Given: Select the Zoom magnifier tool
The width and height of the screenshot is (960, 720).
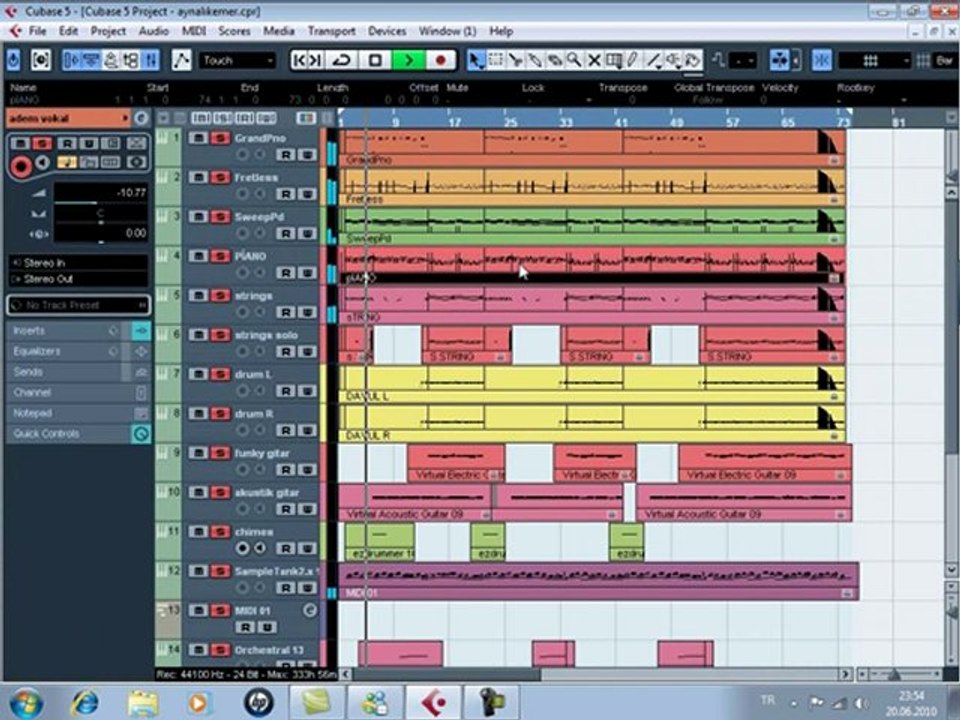Looking at the screenshot, I should pyautogui.click(x=574, y=60).
